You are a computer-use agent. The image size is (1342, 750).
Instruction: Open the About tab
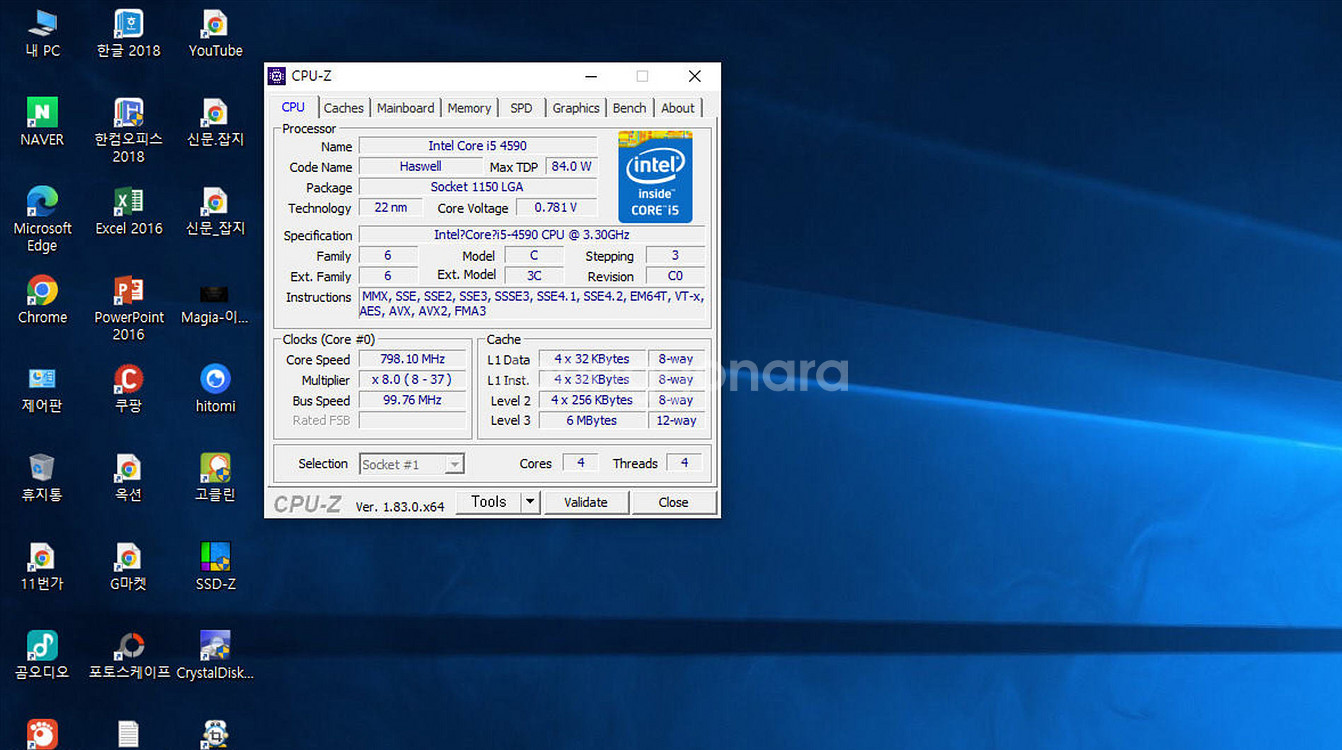tap(678, 108)
